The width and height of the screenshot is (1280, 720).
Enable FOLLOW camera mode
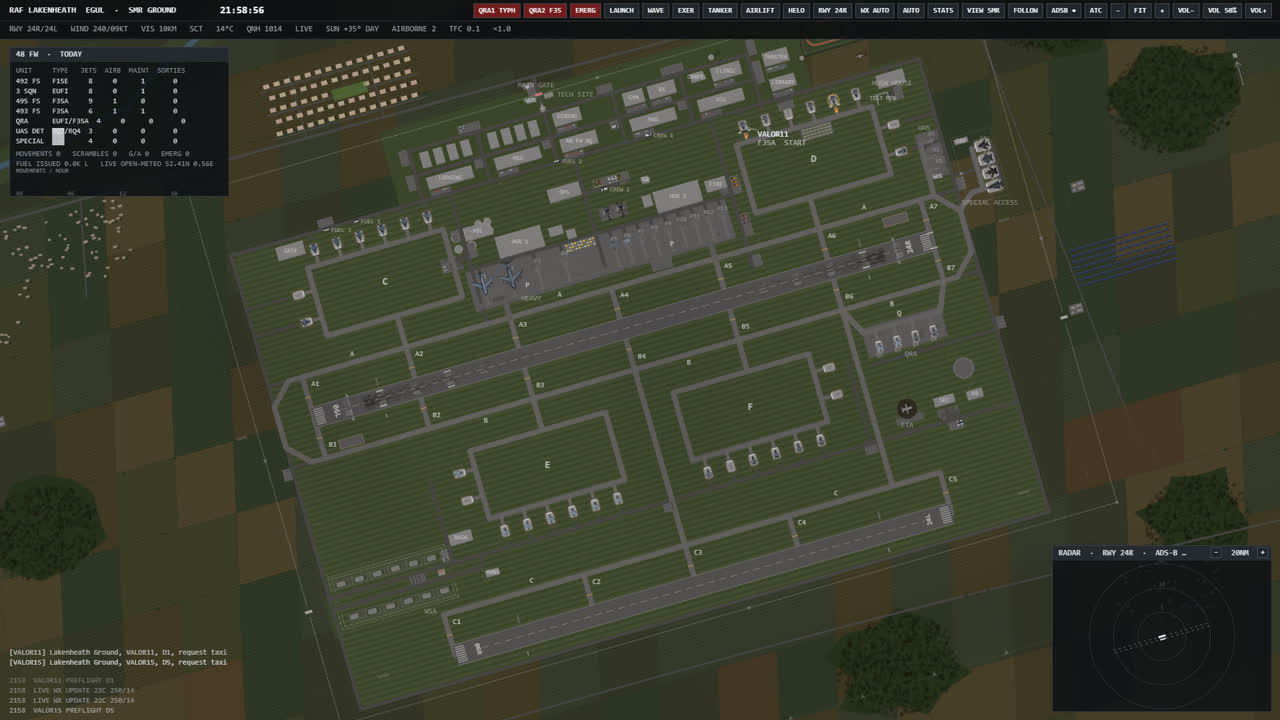1025,10
